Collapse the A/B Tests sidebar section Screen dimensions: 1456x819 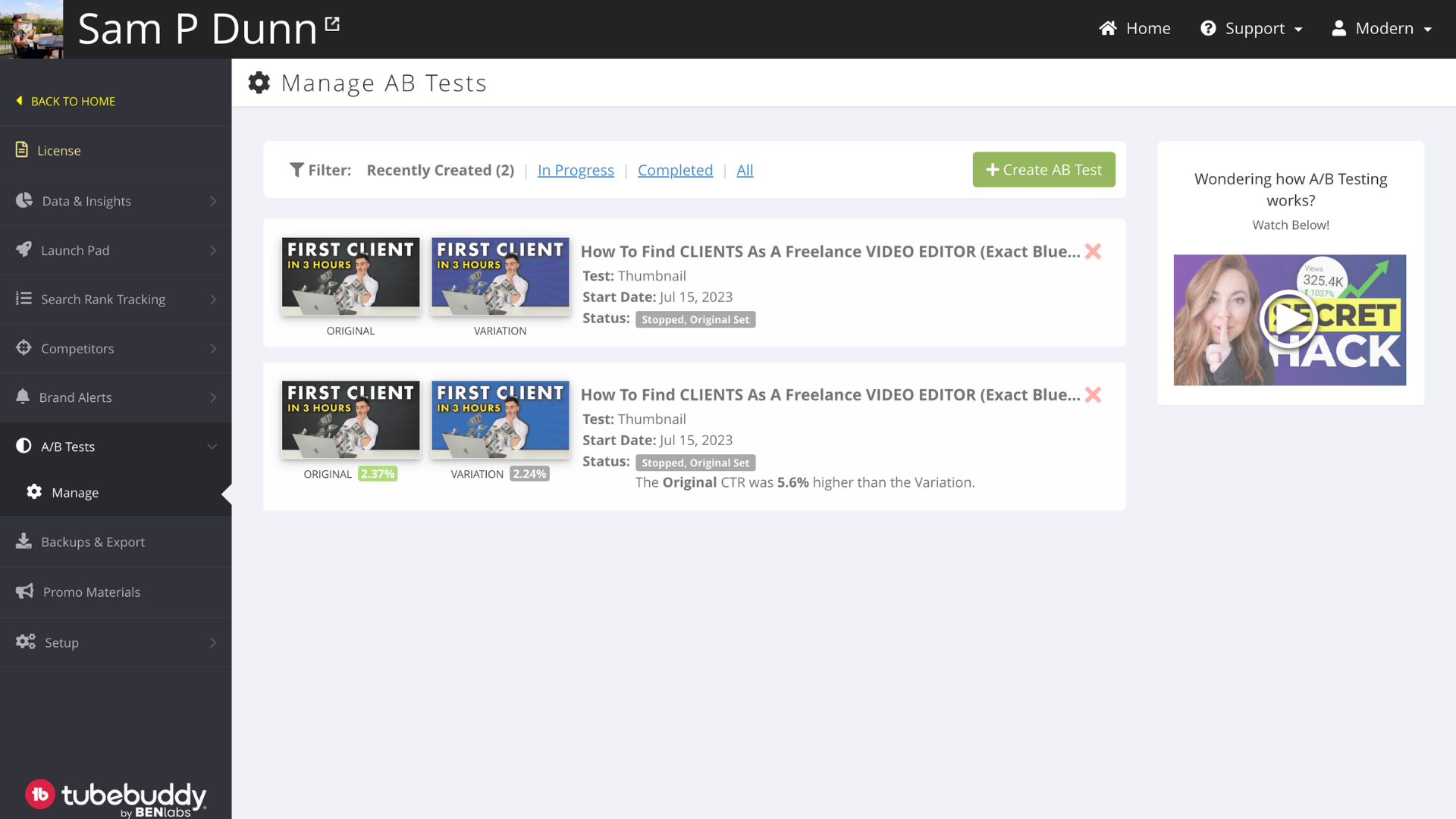68,446
